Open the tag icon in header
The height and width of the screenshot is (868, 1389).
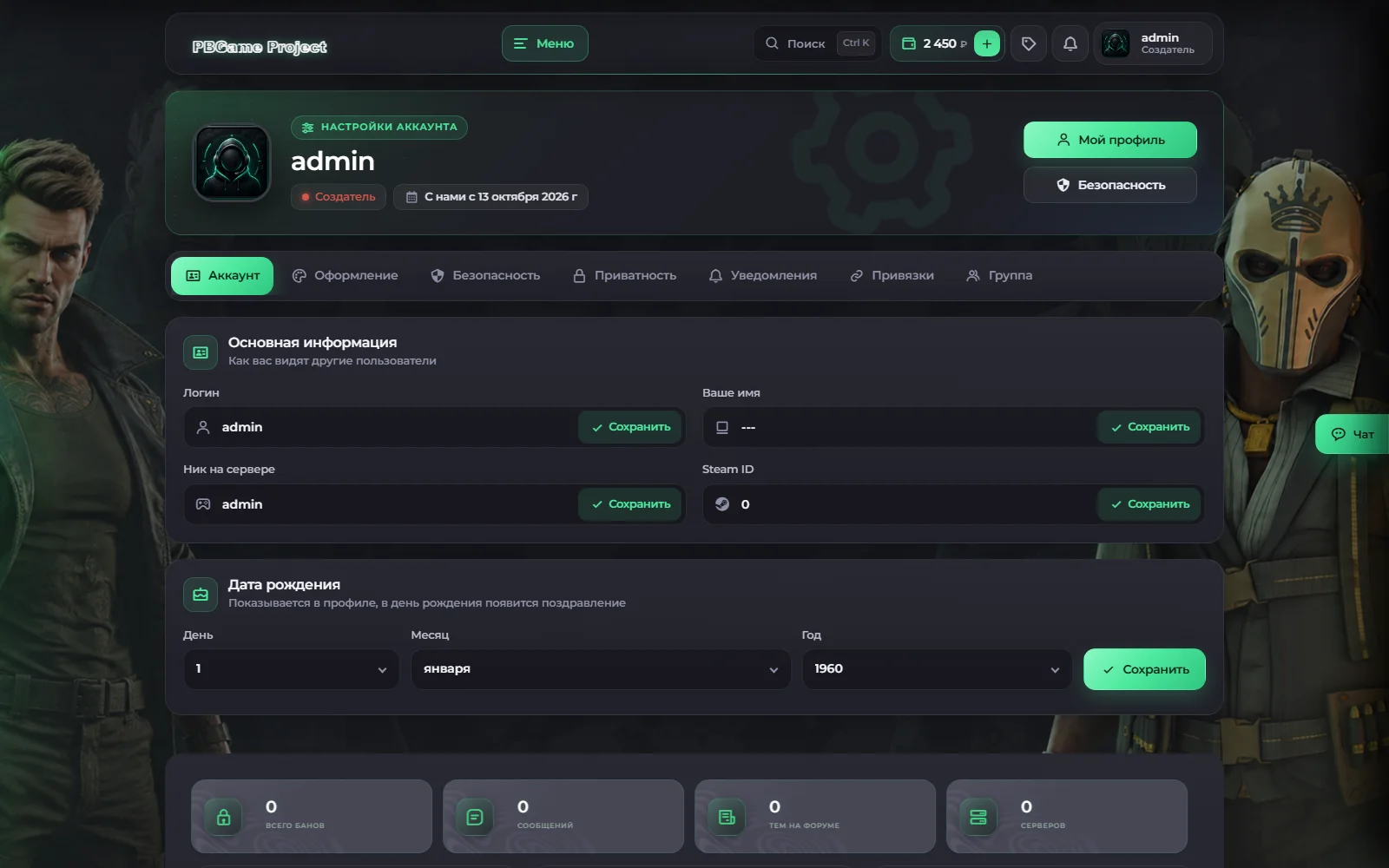(1029, 43)
